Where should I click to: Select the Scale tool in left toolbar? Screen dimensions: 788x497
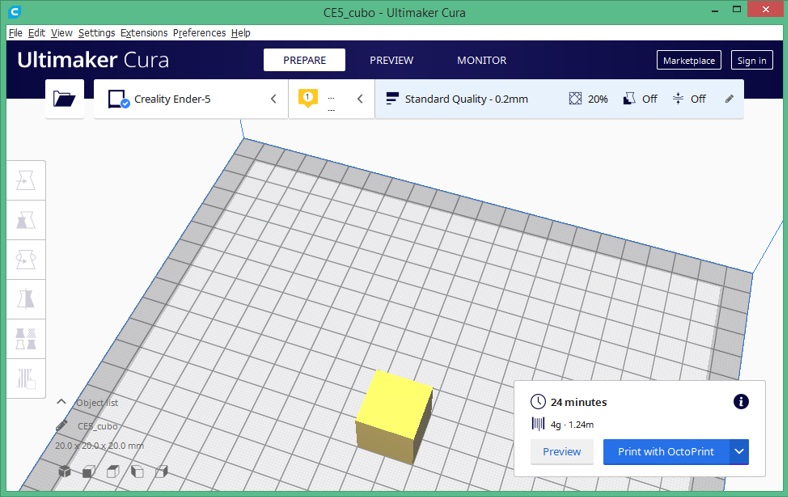pyautogui.click(x=26, y=220)
